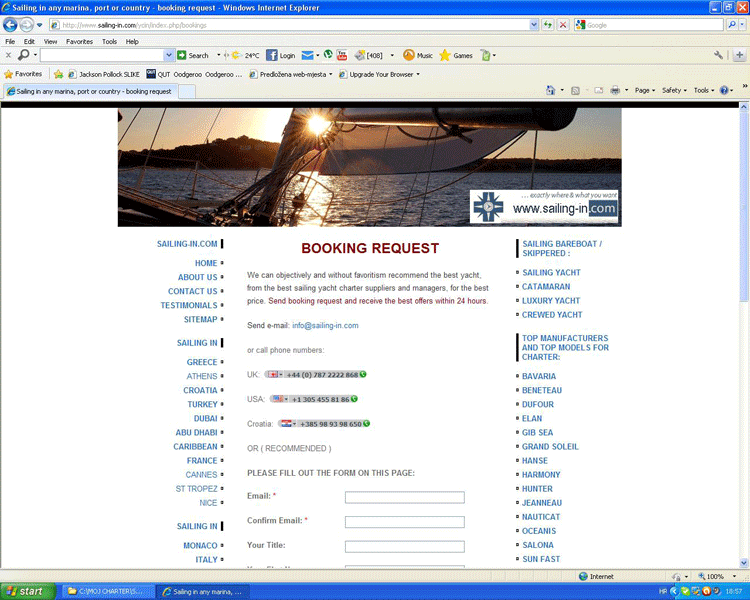The image size is (750, 600).
Task: Click the Print icon in command bar
Action: pos(615,90)
